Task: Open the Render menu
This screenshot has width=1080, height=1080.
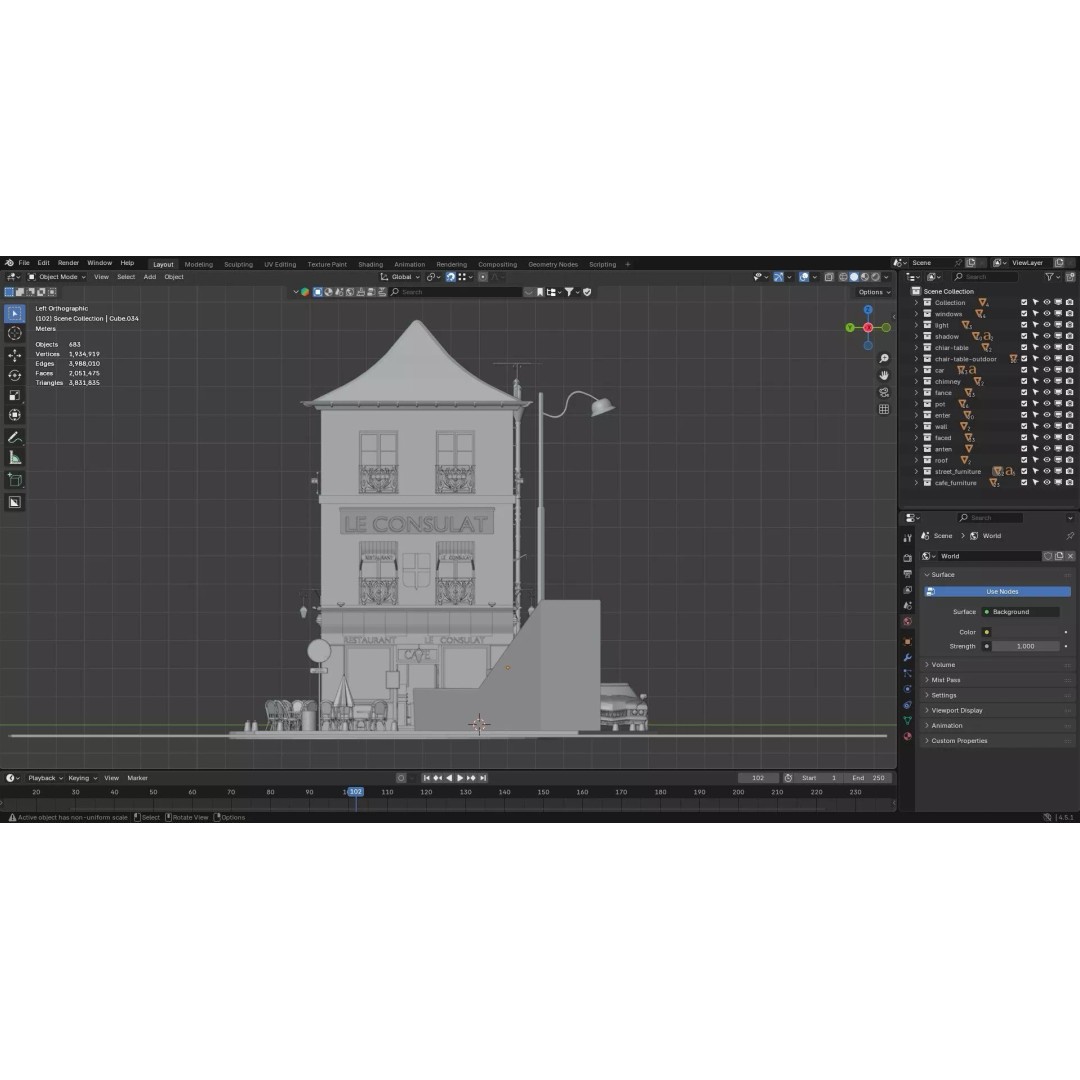Action: [x=68, y=263]
